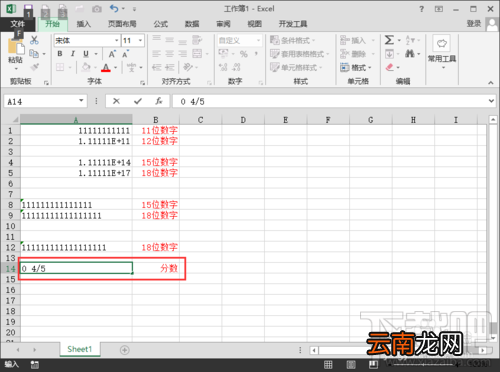This screenshot has width=500, height=372.
Task: Center text horizontally
Action: coord(169,54)
